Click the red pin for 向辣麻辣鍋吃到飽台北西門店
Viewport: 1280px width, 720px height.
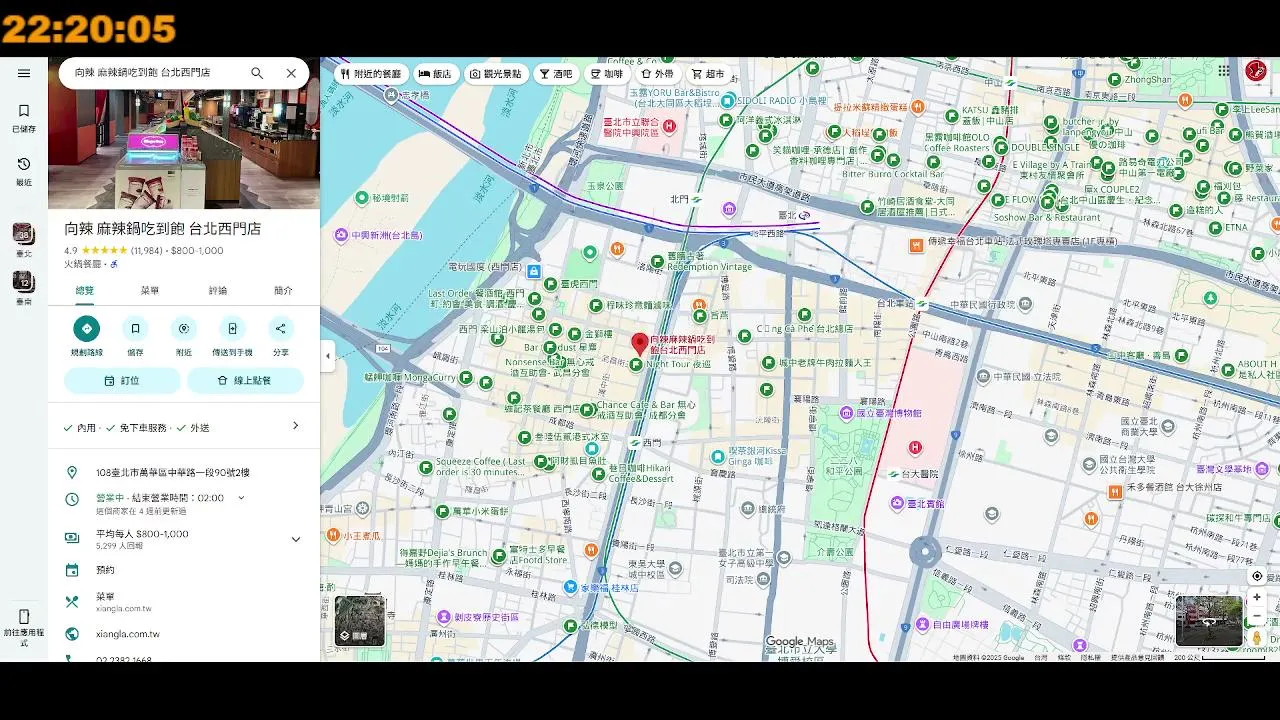[639, 345]
